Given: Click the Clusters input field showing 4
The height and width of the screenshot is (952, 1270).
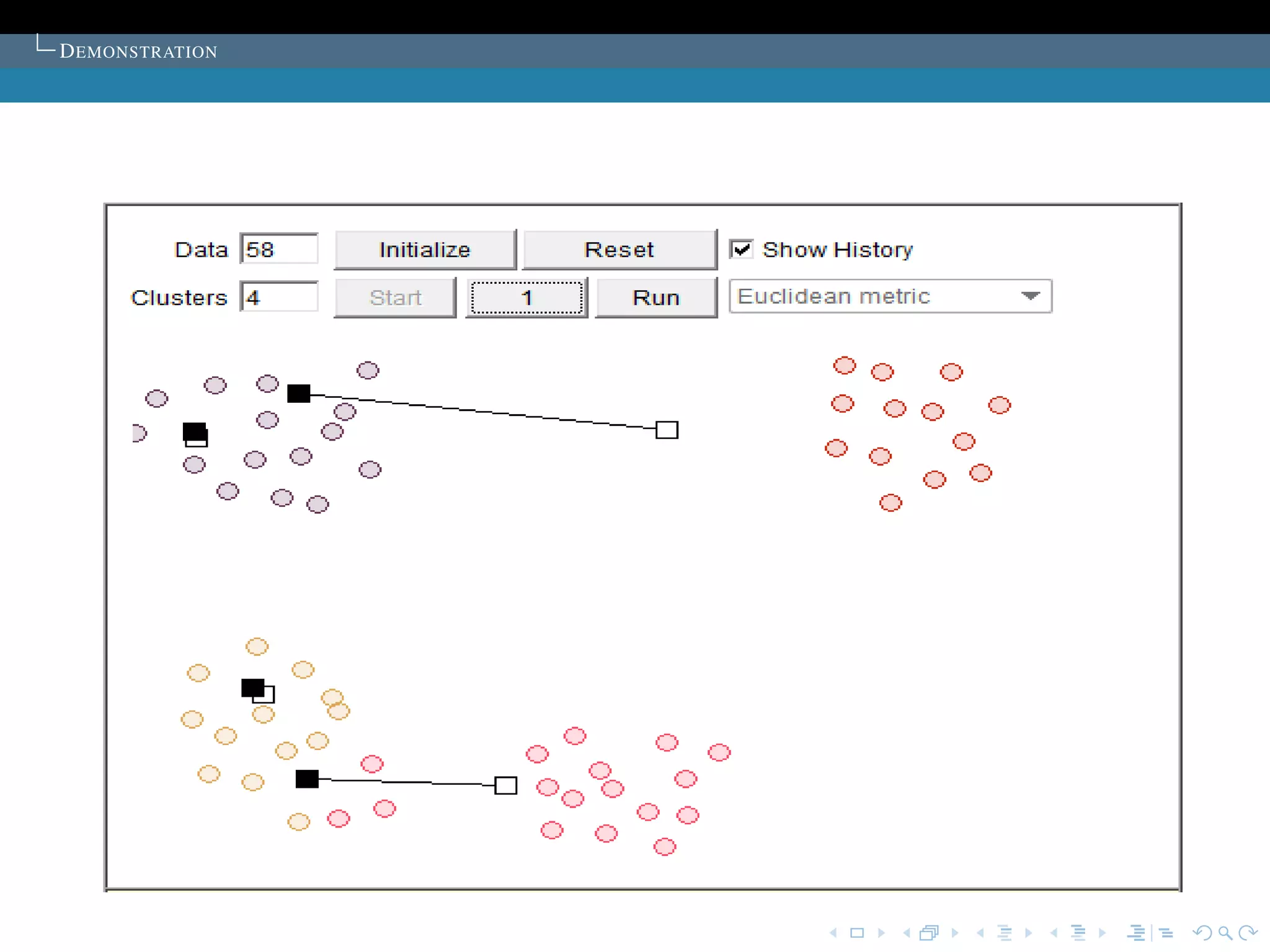Looking at the screenshot, I should click(x=279, y=297).
